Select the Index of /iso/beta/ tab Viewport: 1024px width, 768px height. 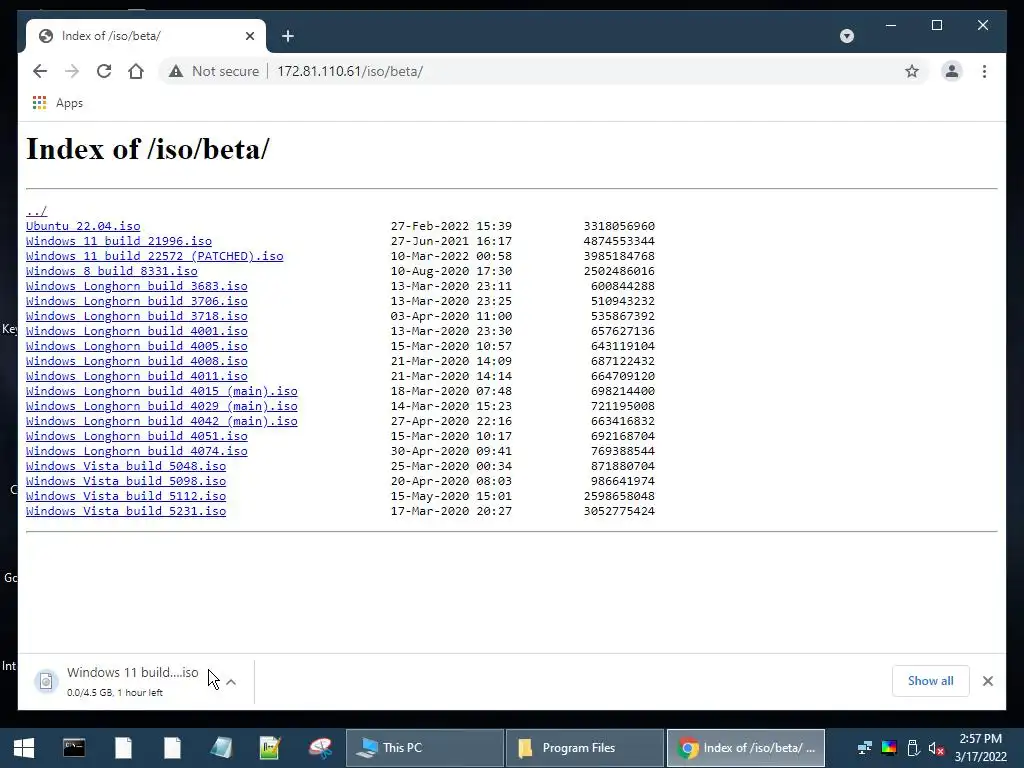click(146, 36)
